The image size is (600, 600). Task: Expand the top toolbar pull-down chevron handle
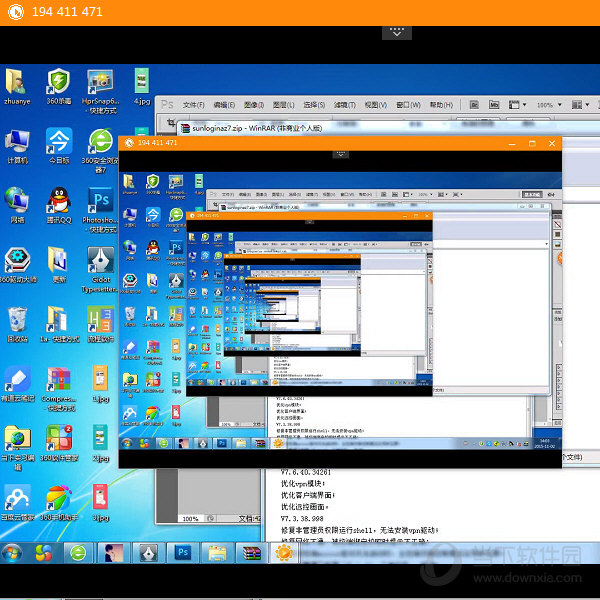tap(397, 32)
